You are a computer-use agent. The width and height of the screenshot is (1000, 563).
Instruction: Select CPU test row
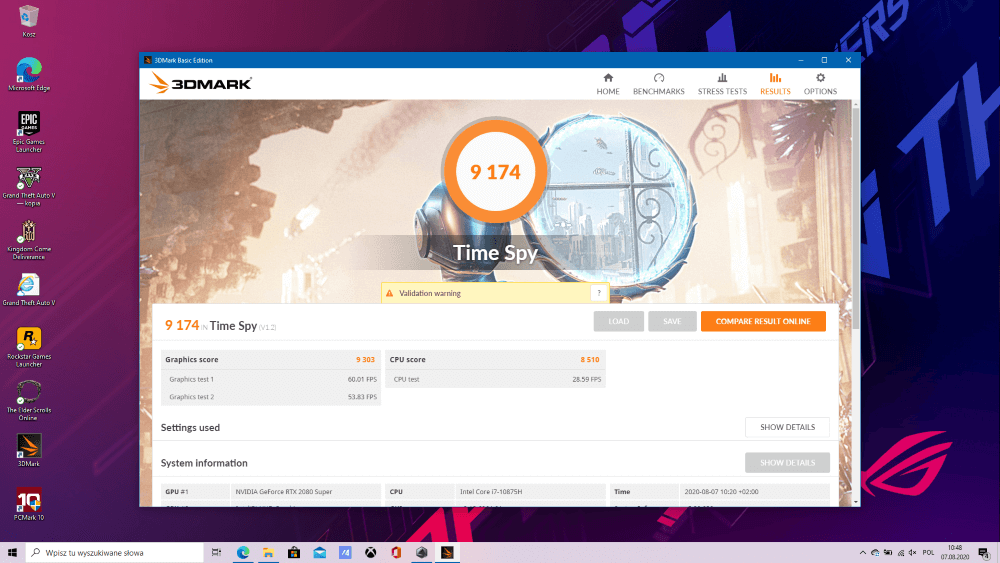(496, 379)
